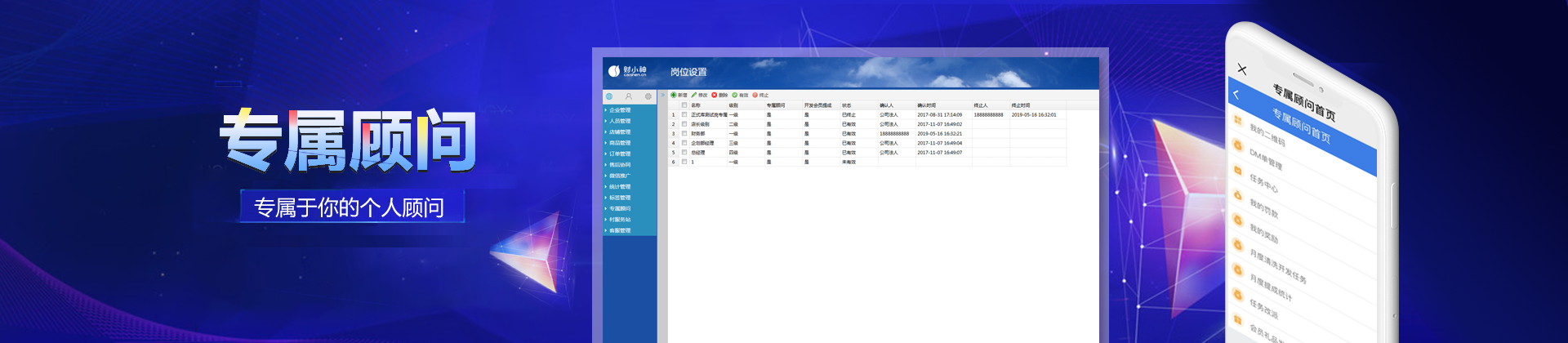Collapse sidebar with the double-arrow handle
The image size is (1568, 343).
(x=662, y=96)
